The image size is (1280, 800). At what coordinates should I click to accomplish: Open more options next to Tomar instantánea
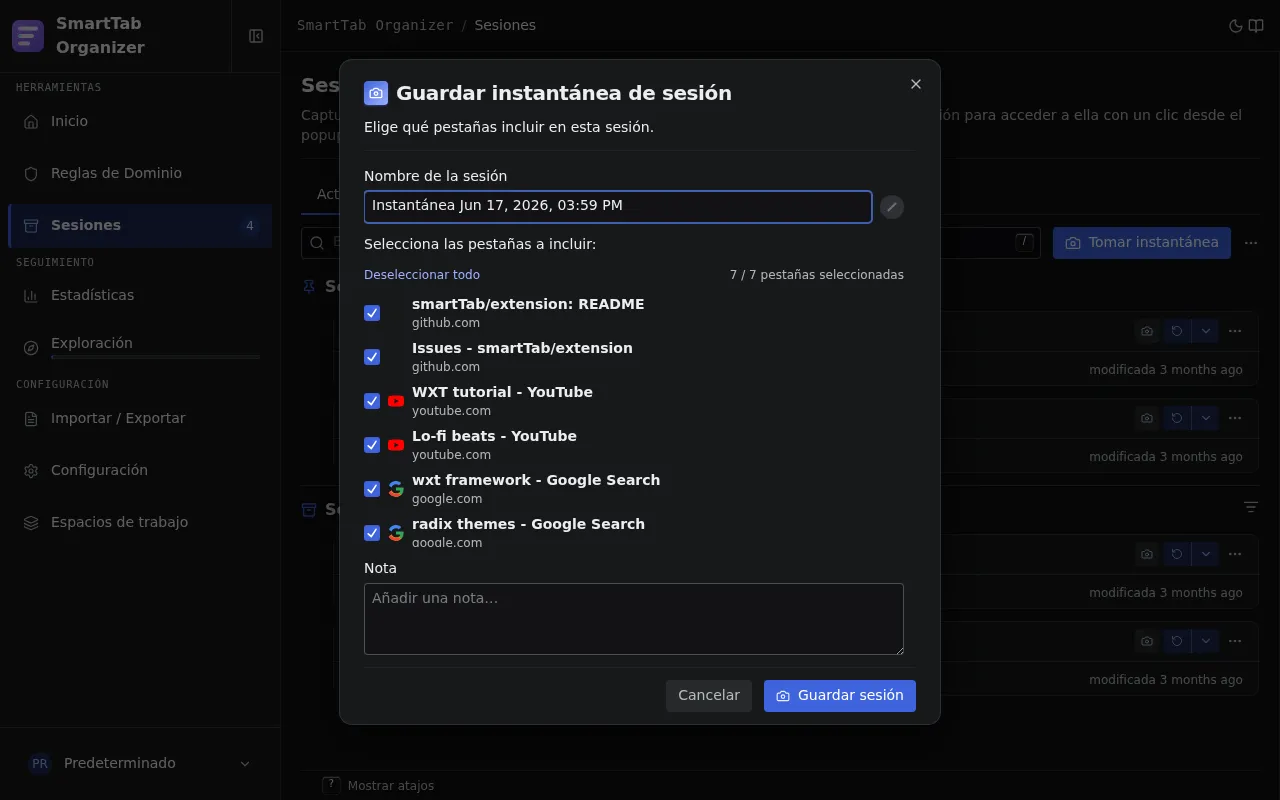1251,243
